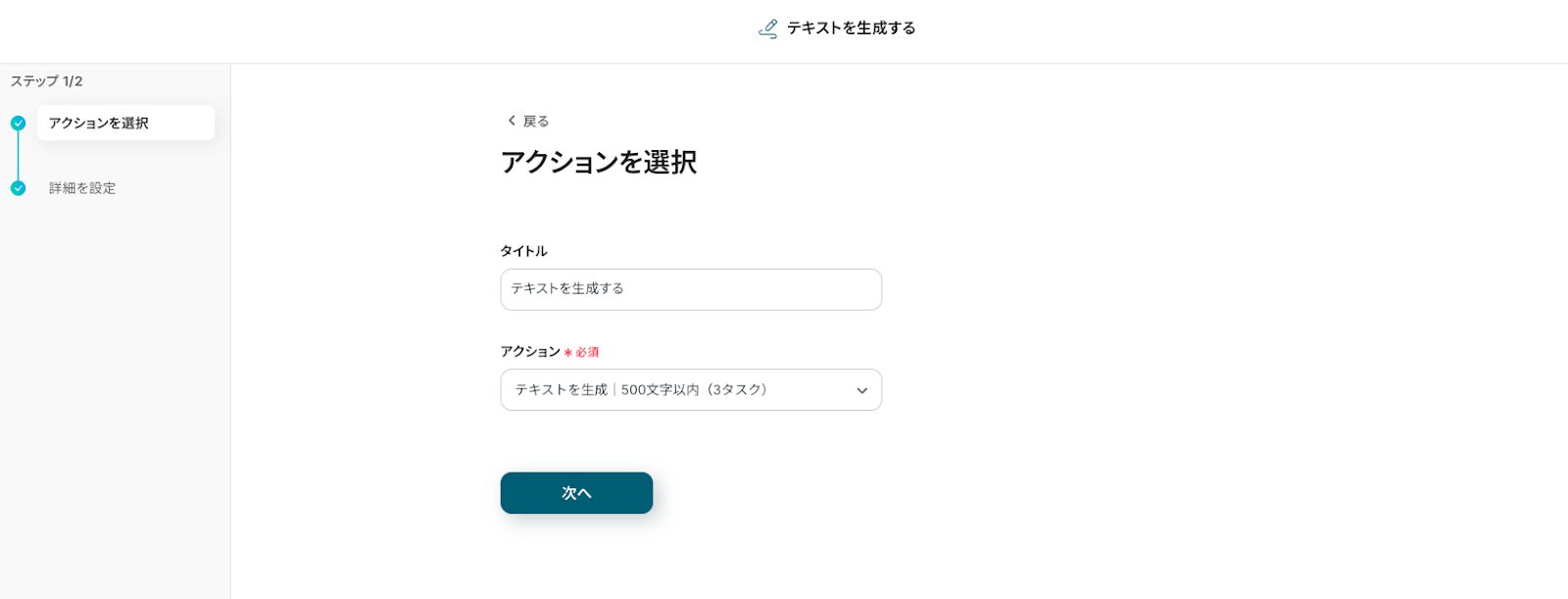
Task: Click the back chevron arrow icon
Action: [511, 121]
